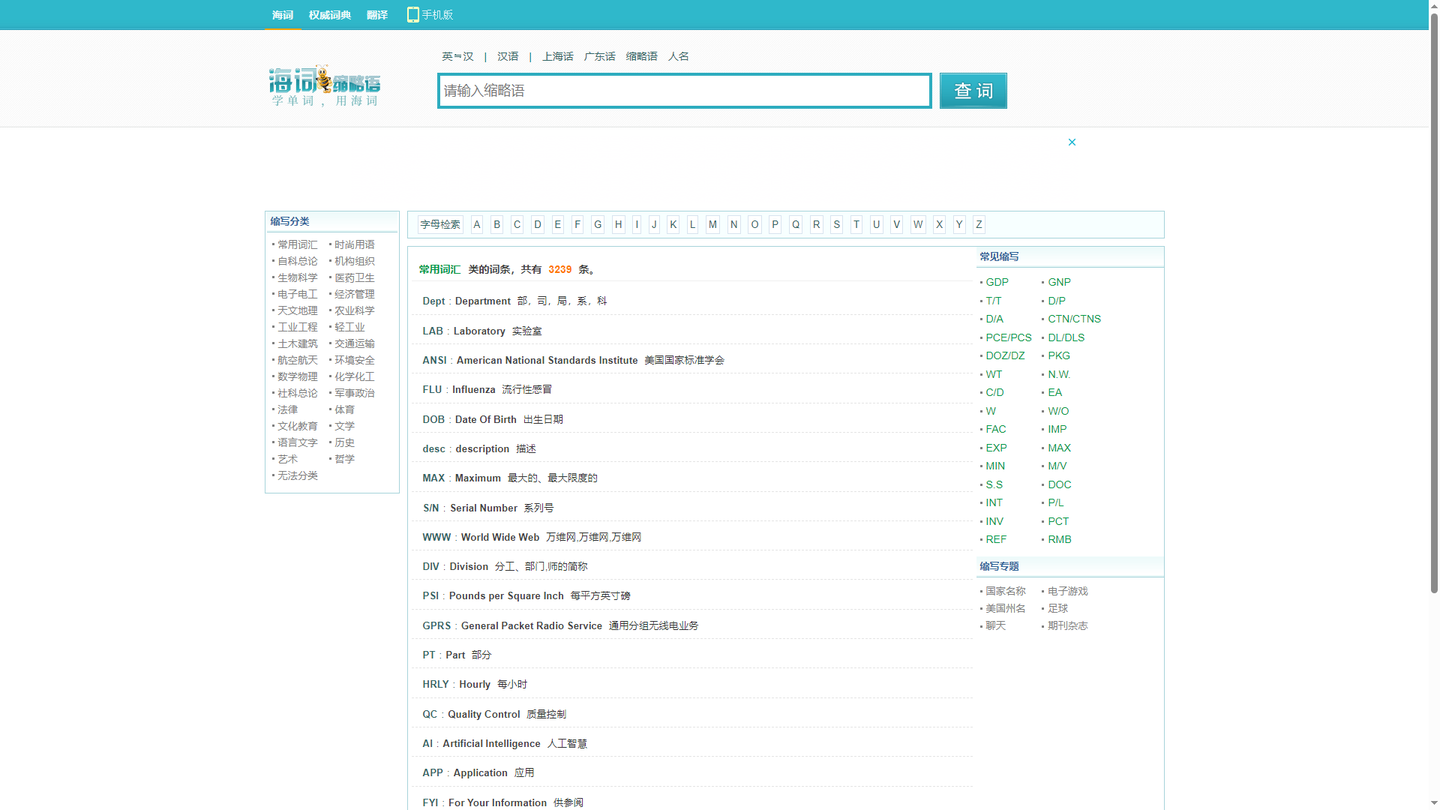Click the green 常用词汇 heading in results
This screenshot has width=1440, height=810.
439,270
